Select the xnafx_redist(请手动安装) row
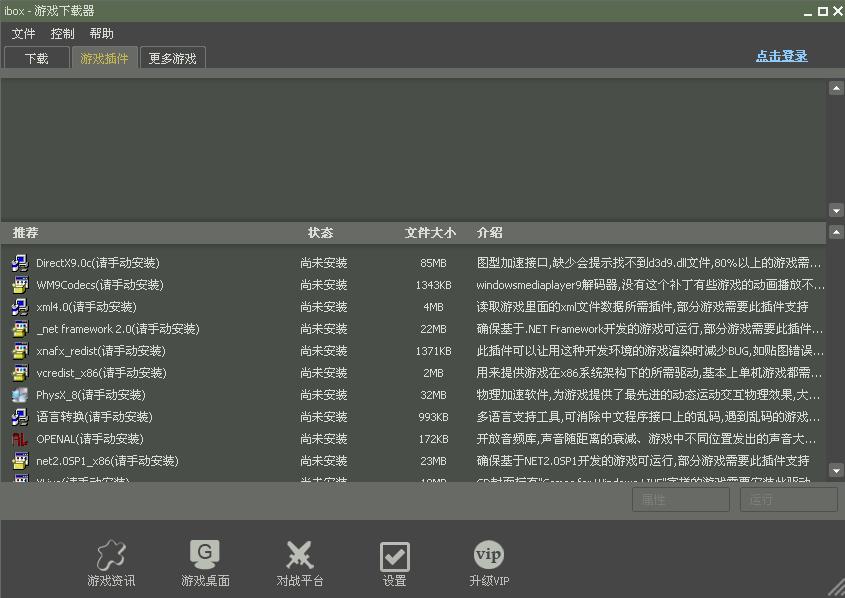Screen dimensions: 845x598 (x=413, y=351)
